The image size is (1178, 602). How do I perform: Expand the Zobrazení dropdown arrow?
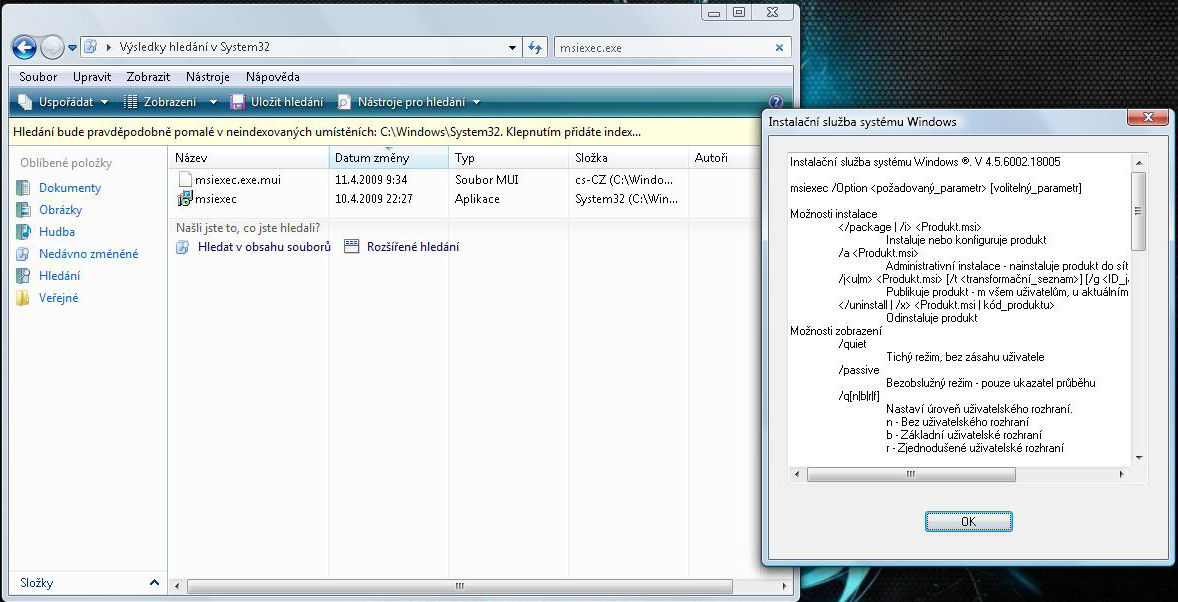(213, 101)
